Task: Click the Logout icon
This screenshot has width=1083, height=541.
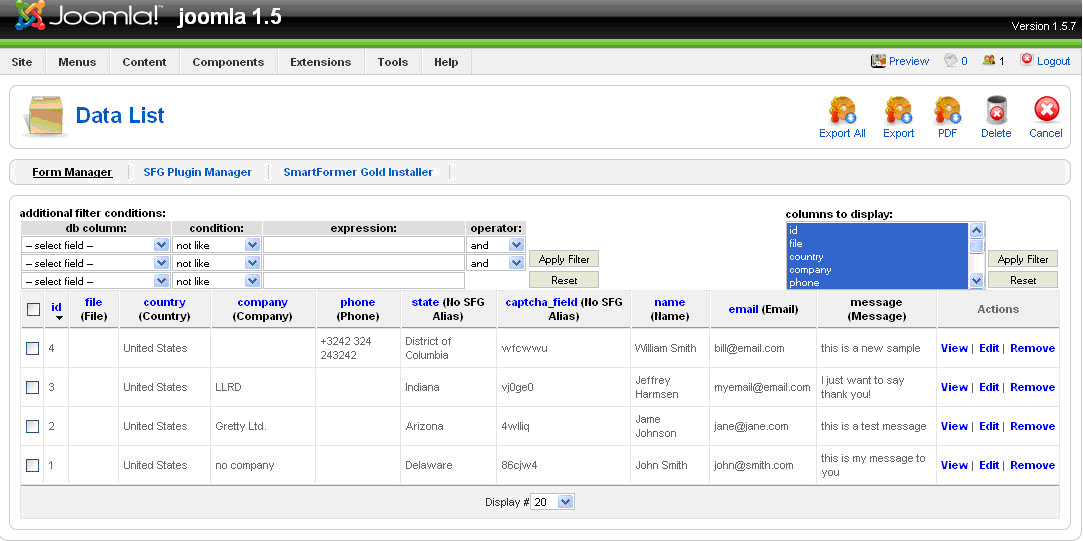Action: [x=1026, y=60]
